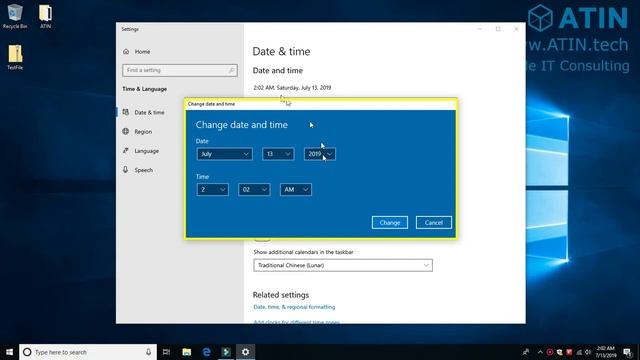Click the Settings gear on taskbar
640x360 pixels.
[x=245, y=352]
